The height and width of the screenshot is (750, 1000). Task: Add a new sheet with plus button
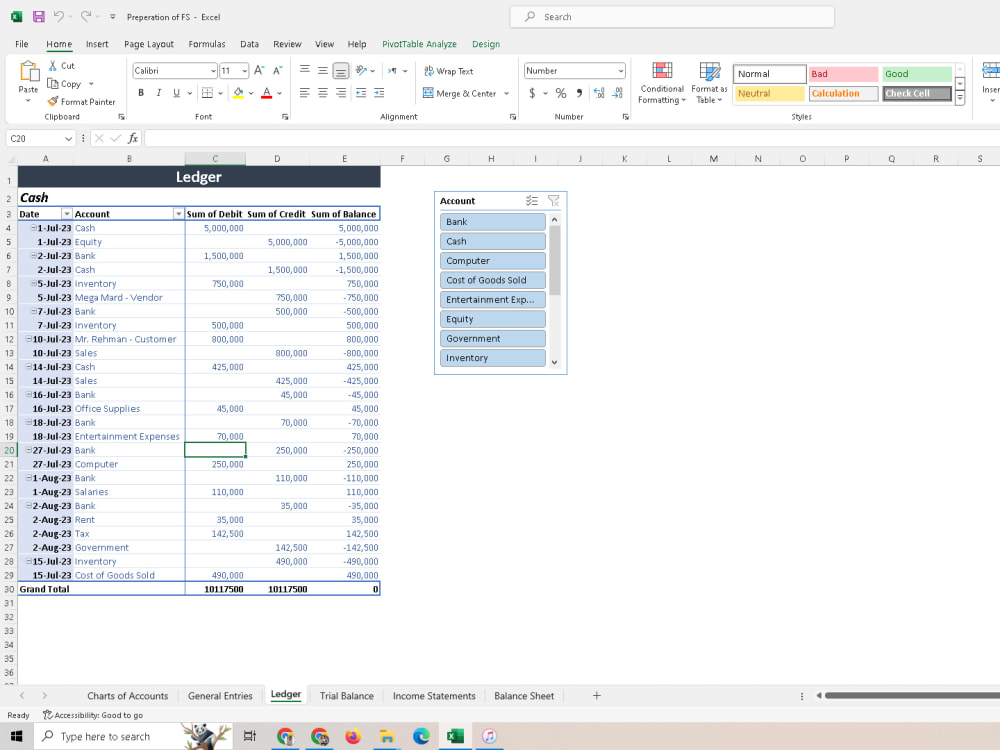pyautogui.click(x=596, y=696)
